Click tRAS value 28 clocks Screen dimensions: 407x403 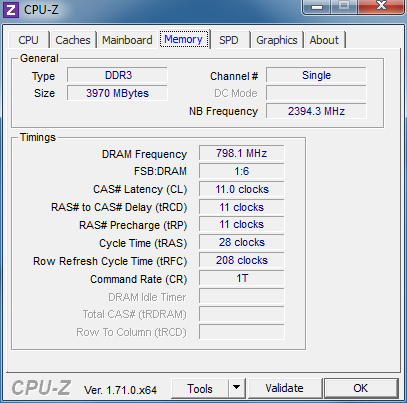tap(242, 242)
